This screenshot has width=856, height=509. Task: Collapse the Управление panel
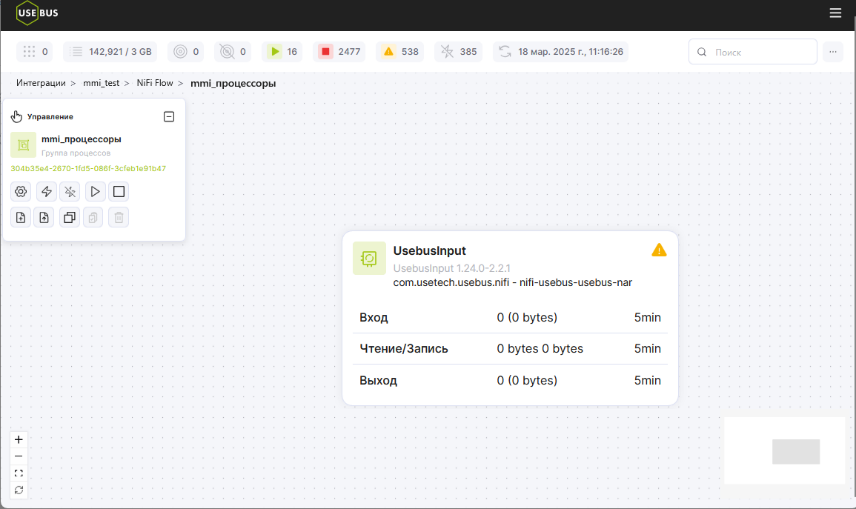[x=169, y=116]
